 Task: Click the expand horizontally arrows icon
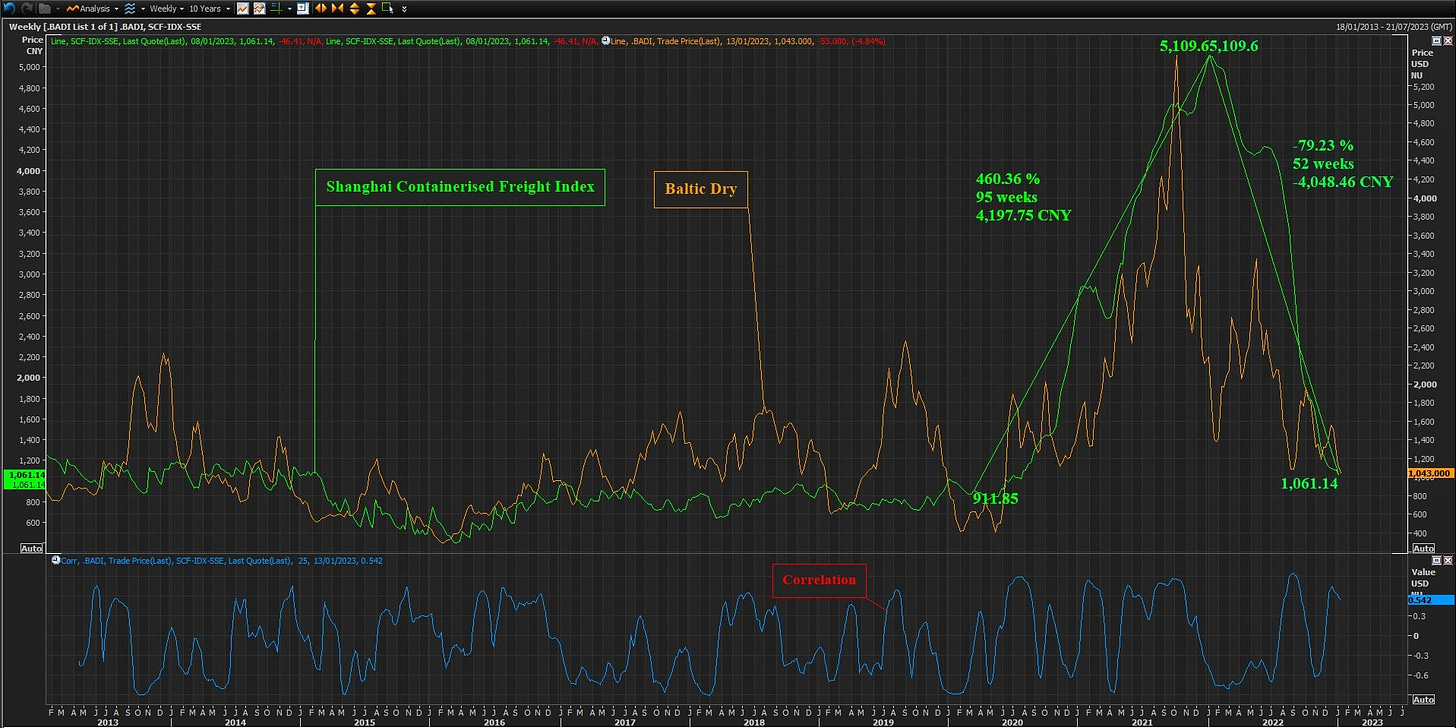tap(321, 8)
